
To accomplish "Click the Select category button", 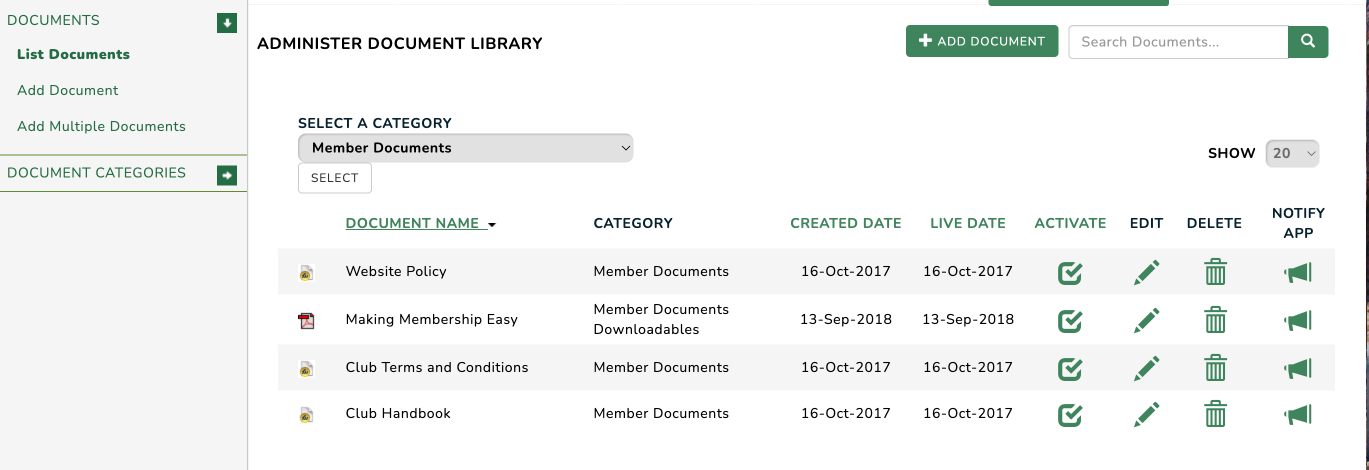I will tap(335, 178).
